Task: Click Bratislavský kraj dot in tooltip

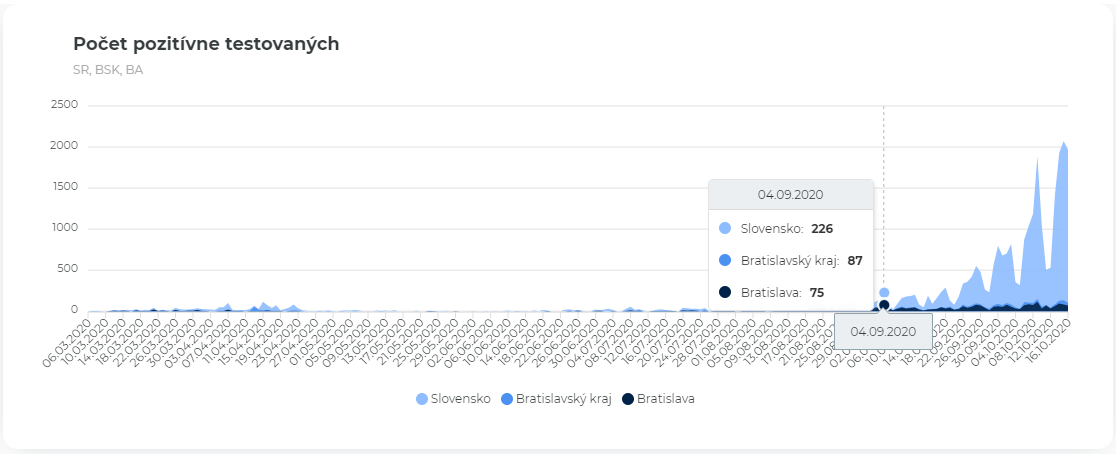Action: pyautogui.click(x=725, y=260)
